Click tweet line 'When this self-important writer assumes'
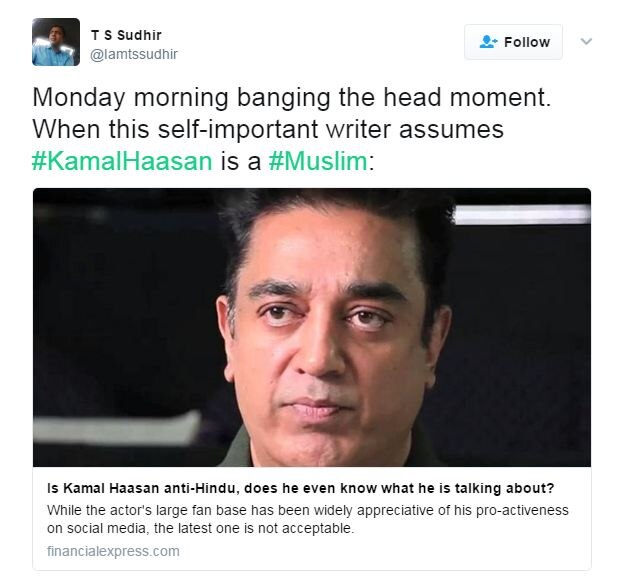 (268, 129)
